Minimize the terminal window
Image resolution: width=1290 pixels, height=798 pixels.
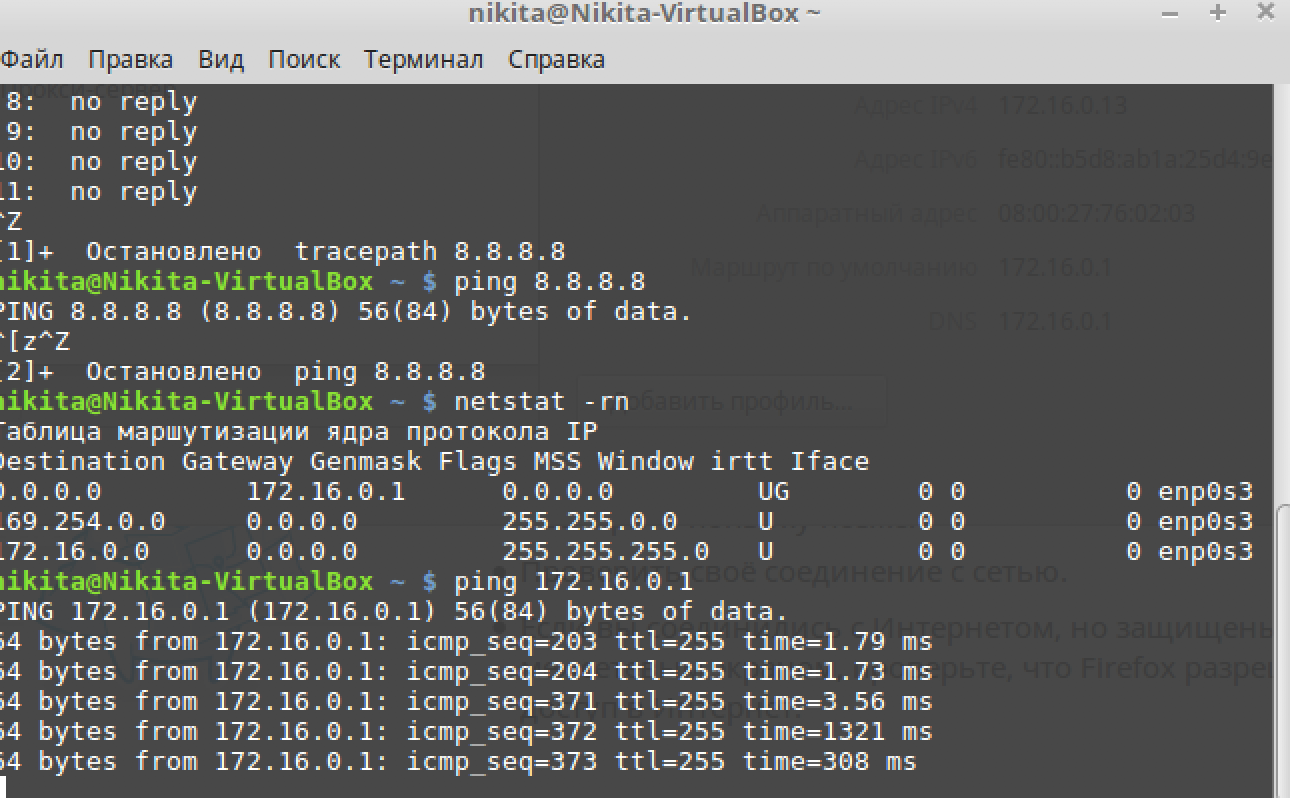(x=1171, y=13)
